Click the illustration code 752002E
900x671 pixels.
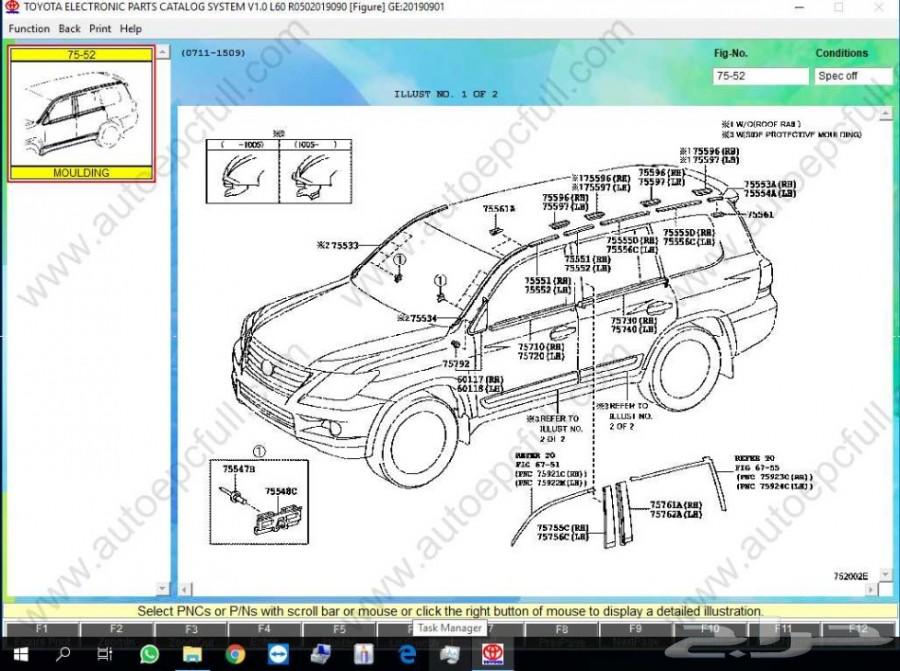[851, 576]
